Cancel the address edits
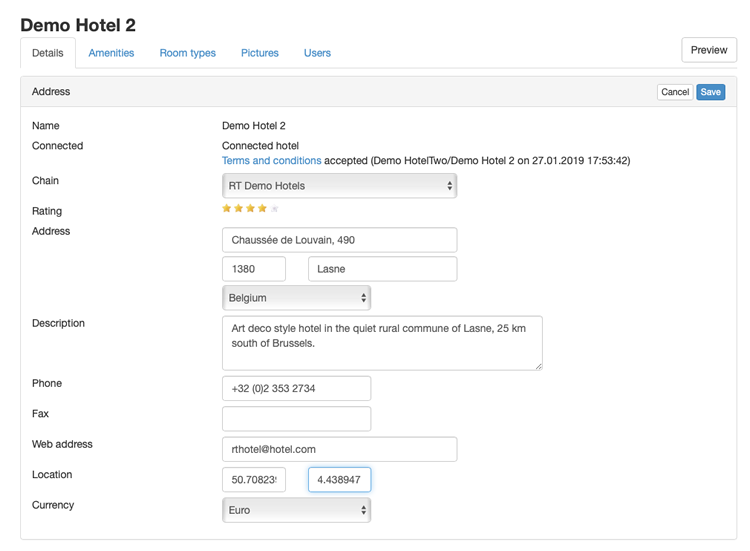 [675, 92]
